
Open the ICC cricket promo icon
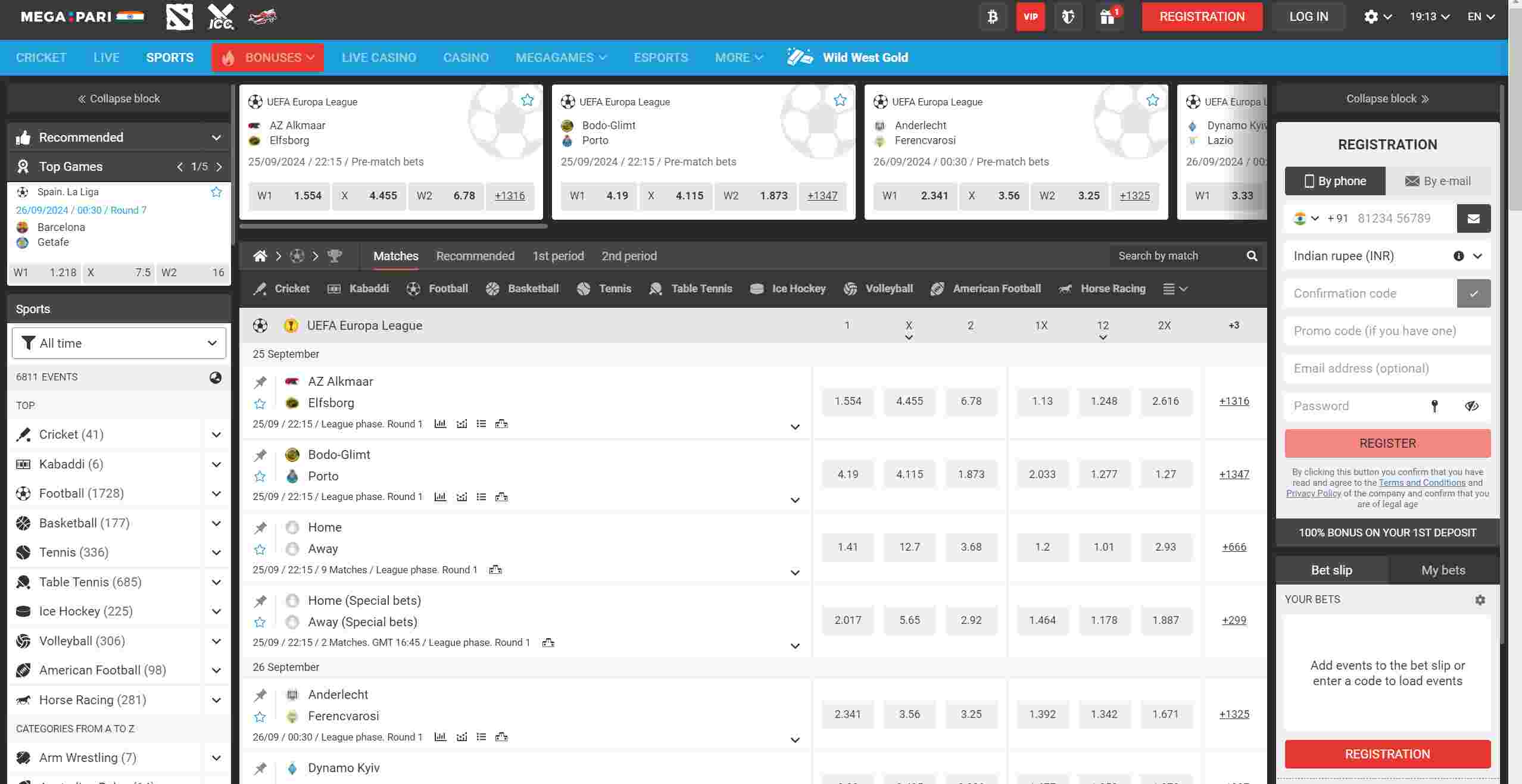(220, 17)
